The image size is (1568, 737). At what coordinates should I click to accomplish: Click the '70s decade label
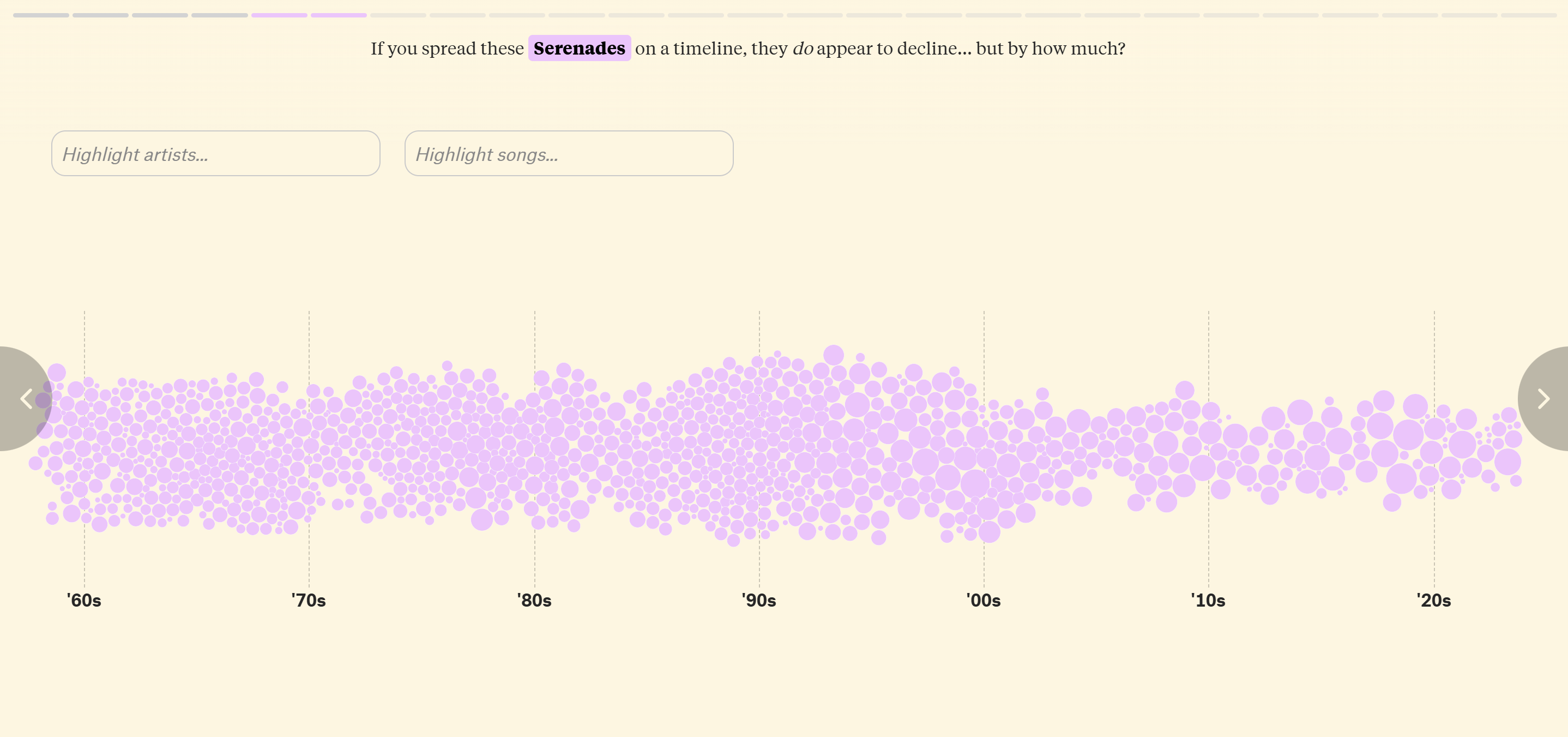pyautogui.click(x=309, y=601)
